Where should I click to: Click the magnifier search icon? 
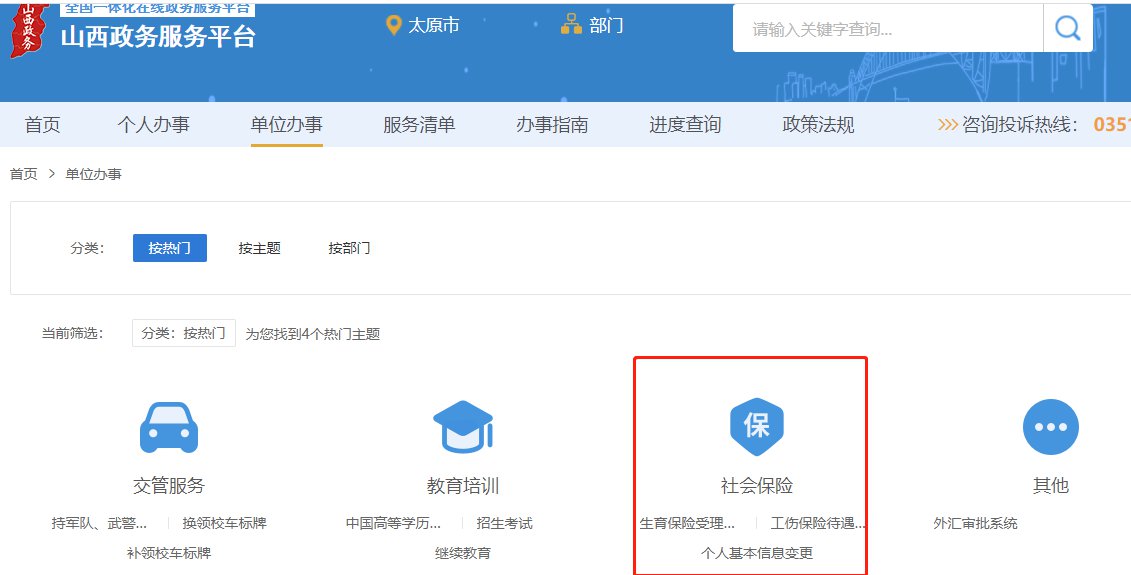1067,28
